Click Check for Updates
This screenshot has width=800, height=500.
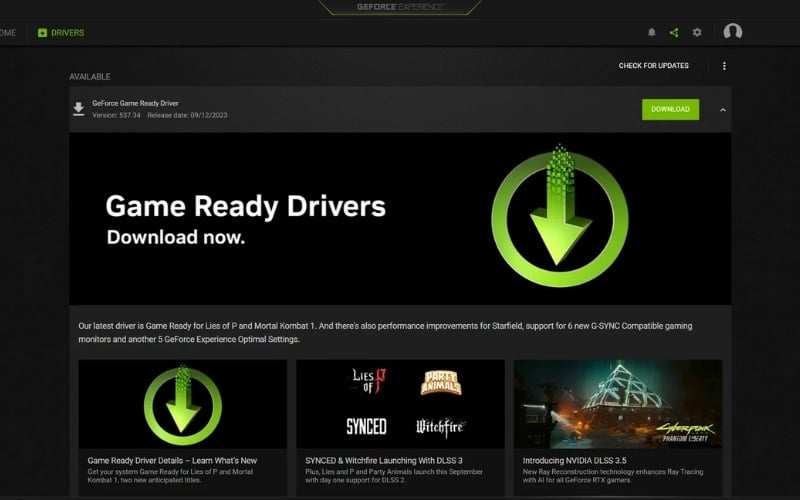pos(654,66)
